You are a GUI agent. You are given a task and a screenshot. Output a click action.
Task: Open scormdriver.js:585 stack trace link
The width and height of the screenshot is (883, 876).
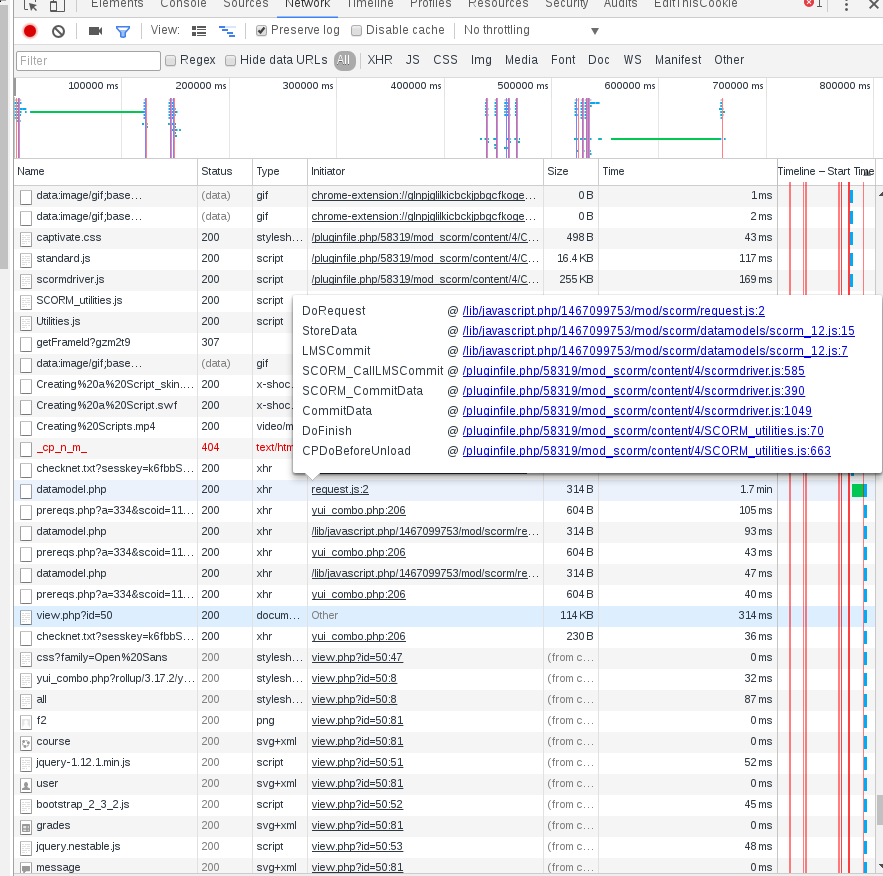[634, 371]
